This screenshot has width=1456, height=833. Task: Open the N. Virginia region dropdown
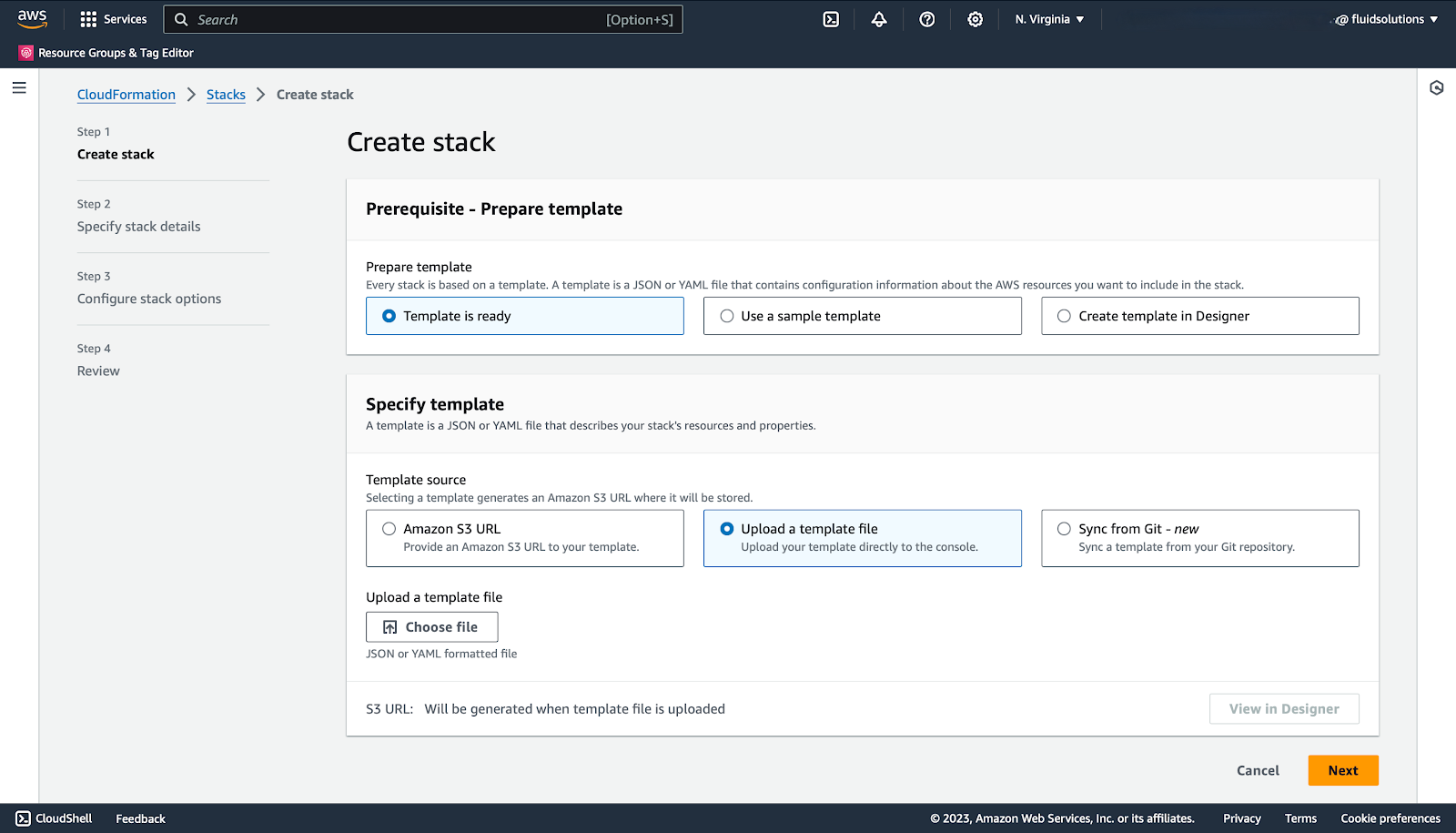1049,18
